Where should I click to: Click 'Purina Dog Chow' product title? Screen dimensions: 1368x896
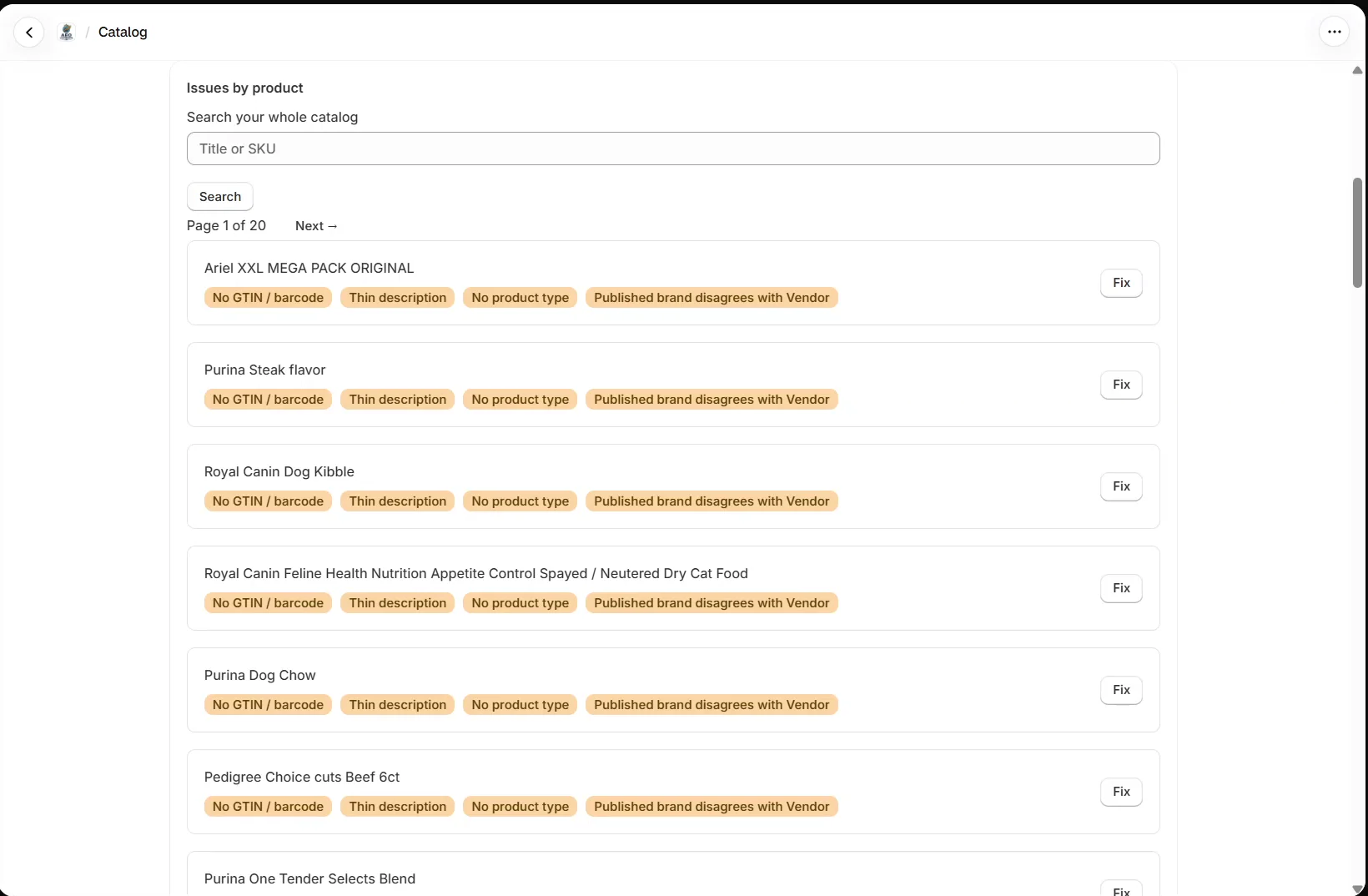(x=260, y=676)
